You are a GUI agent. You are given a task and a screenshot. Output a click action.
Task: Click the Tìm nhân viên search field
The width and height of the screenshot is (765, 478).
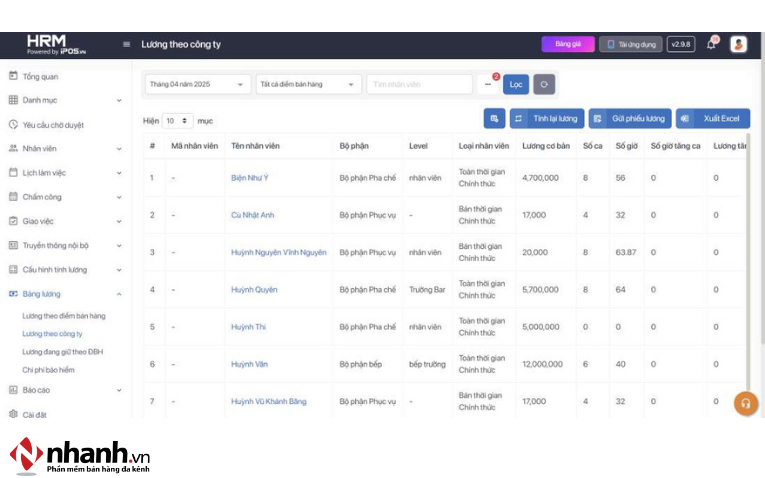click(419, 85)
